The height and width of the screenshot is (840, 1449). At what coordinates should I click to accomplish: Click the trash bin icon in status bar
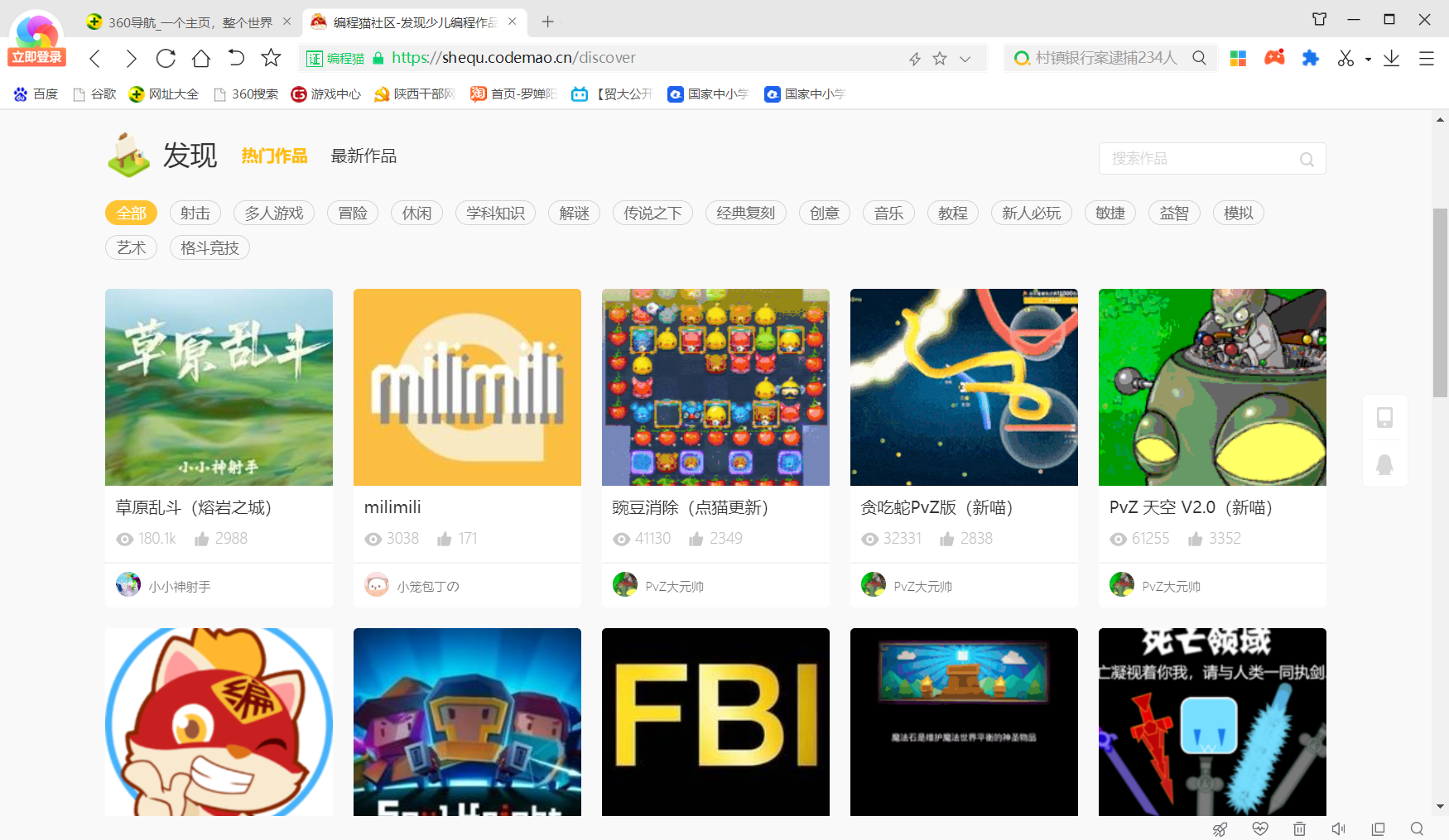point(1300,828)
